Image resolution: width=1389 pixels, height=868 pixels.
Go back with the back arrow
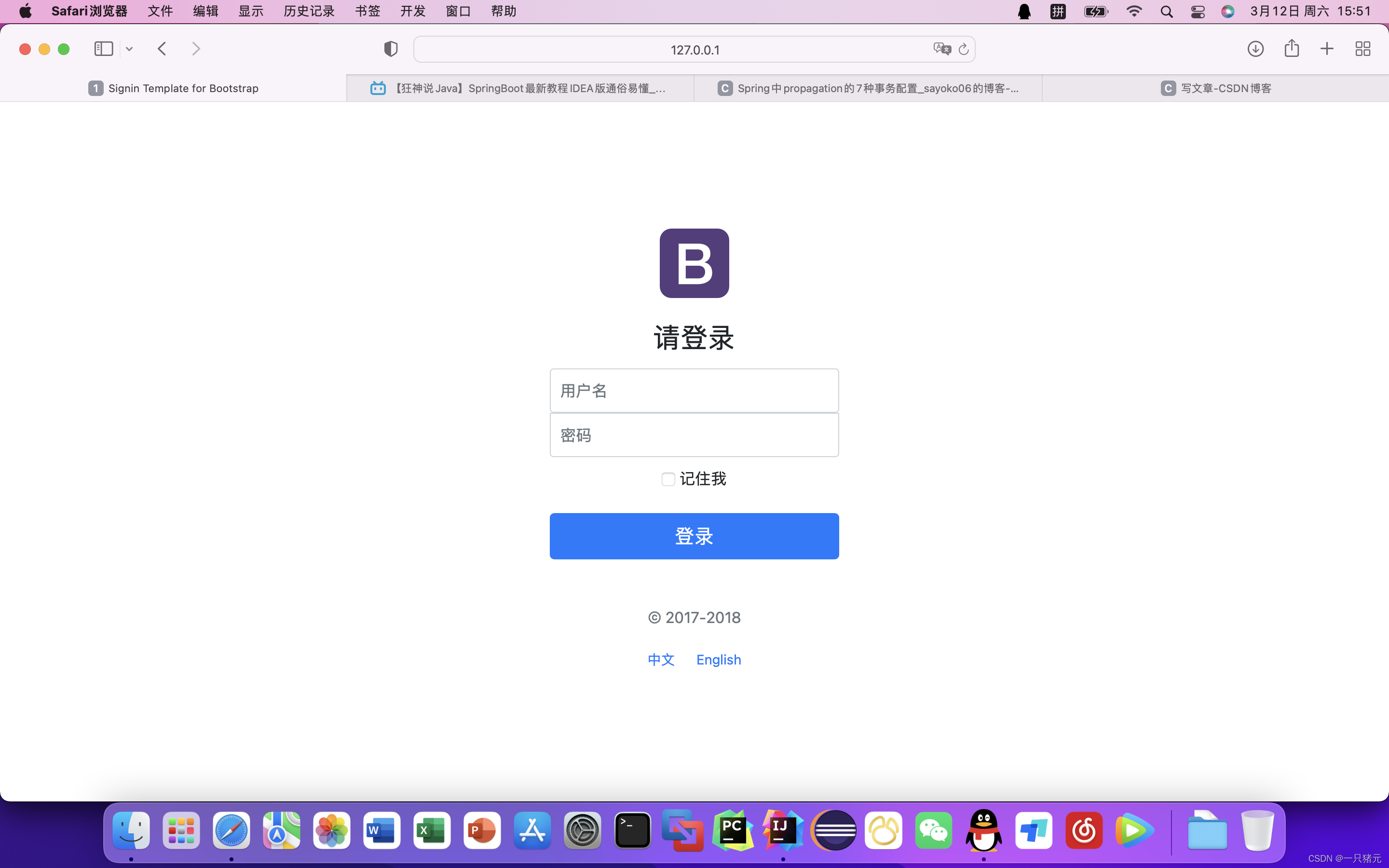coord(162,49)
